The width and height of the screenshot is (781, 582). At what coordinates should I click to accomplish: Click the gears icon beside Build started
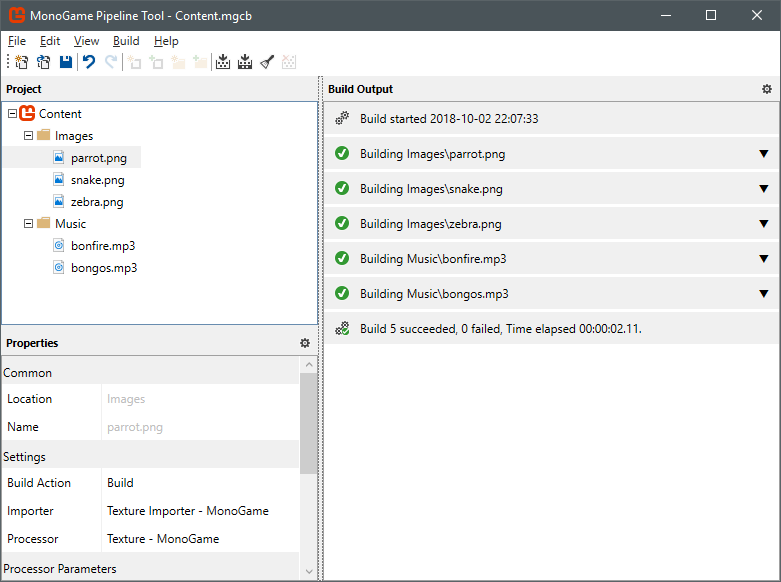[342, 119]
